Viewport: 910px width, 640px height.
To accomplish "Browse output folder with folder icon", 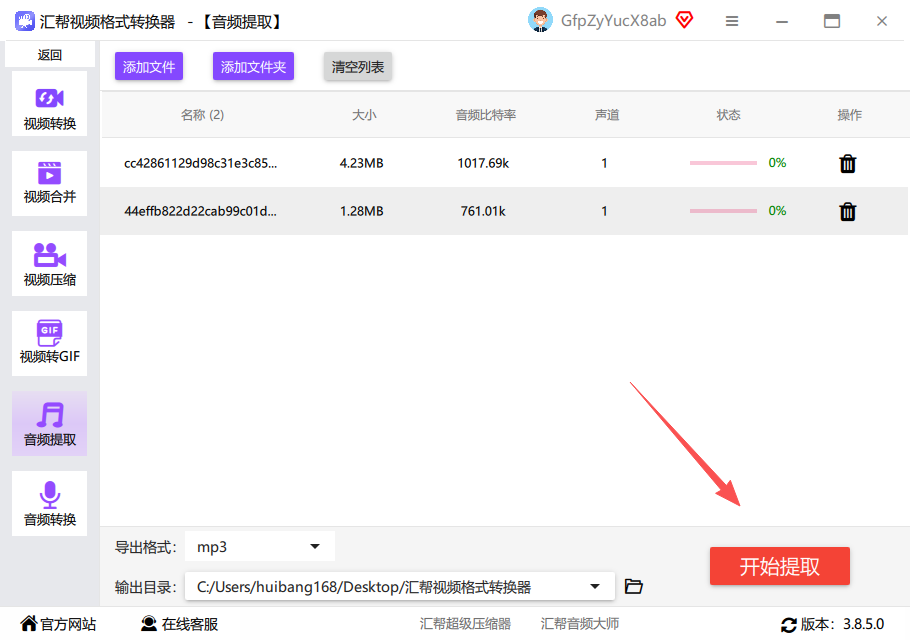I will click(x=633, y=586).
